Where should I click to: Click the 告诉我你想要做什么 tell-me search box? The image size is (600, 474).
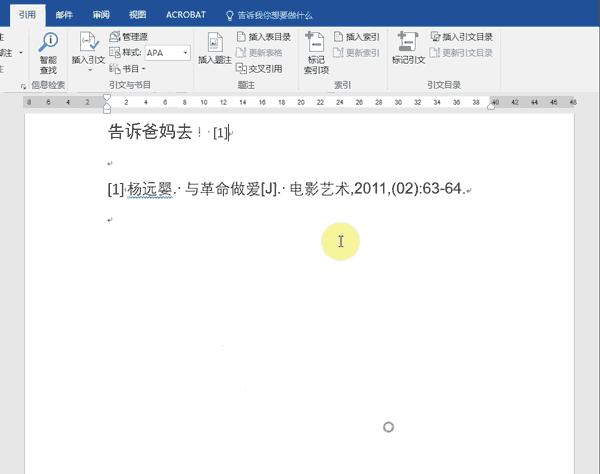point(275,15)
